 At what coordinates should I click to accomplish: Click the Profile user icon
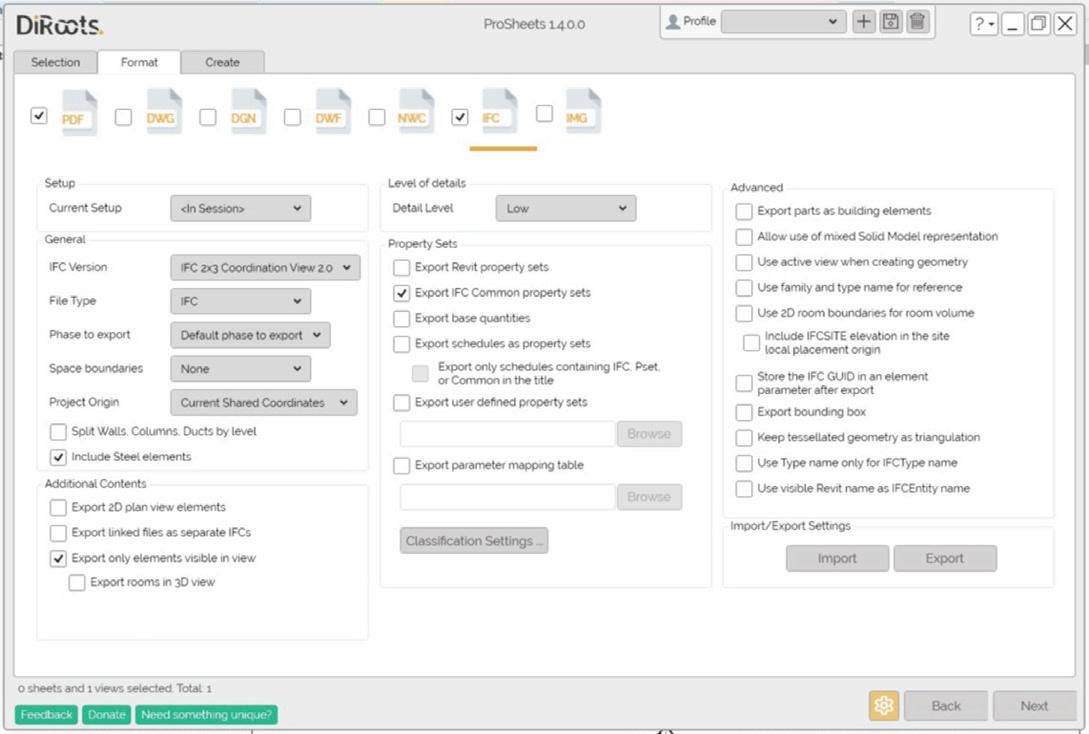[672, 22]
